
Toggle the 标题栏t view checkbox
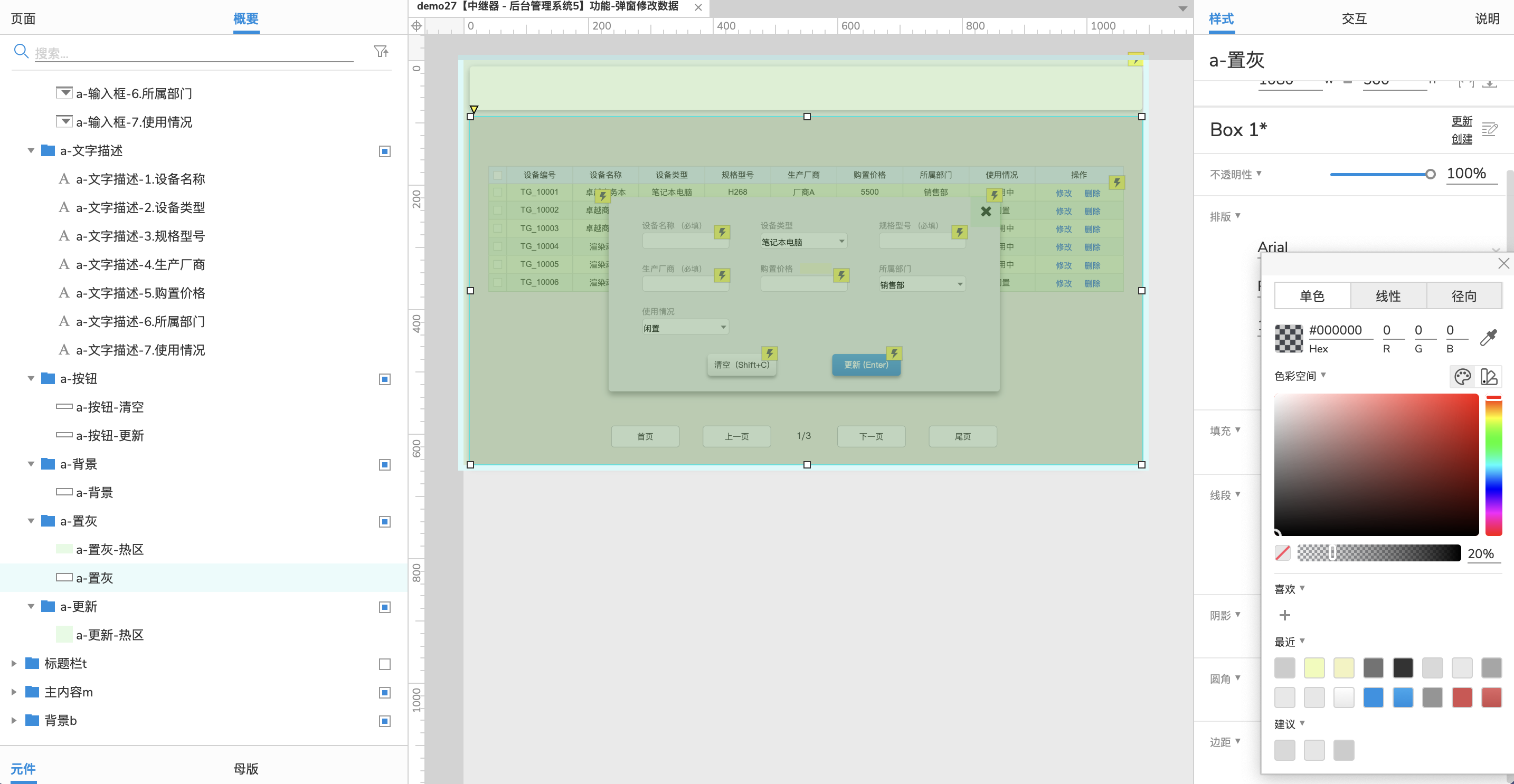pos(385,664)
